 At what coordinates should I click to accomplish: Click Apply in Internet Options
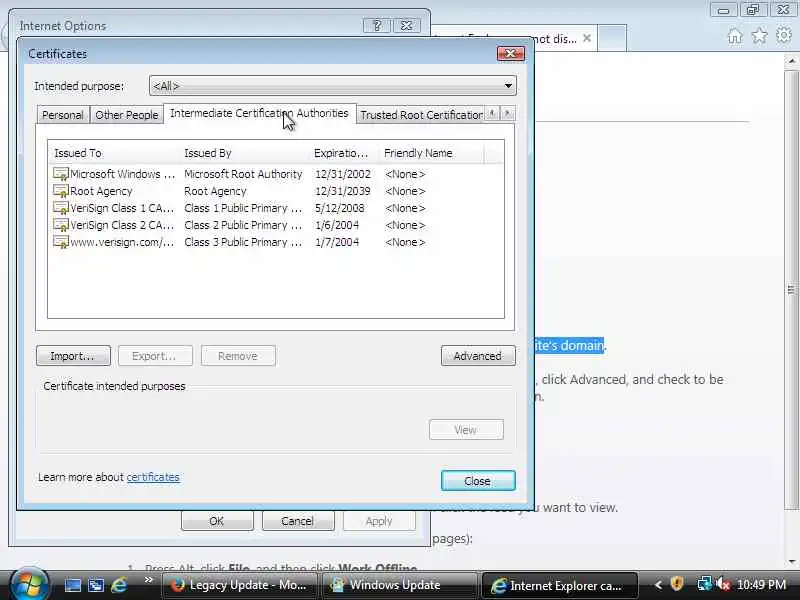pyautogui.click(x=379, y=521)
